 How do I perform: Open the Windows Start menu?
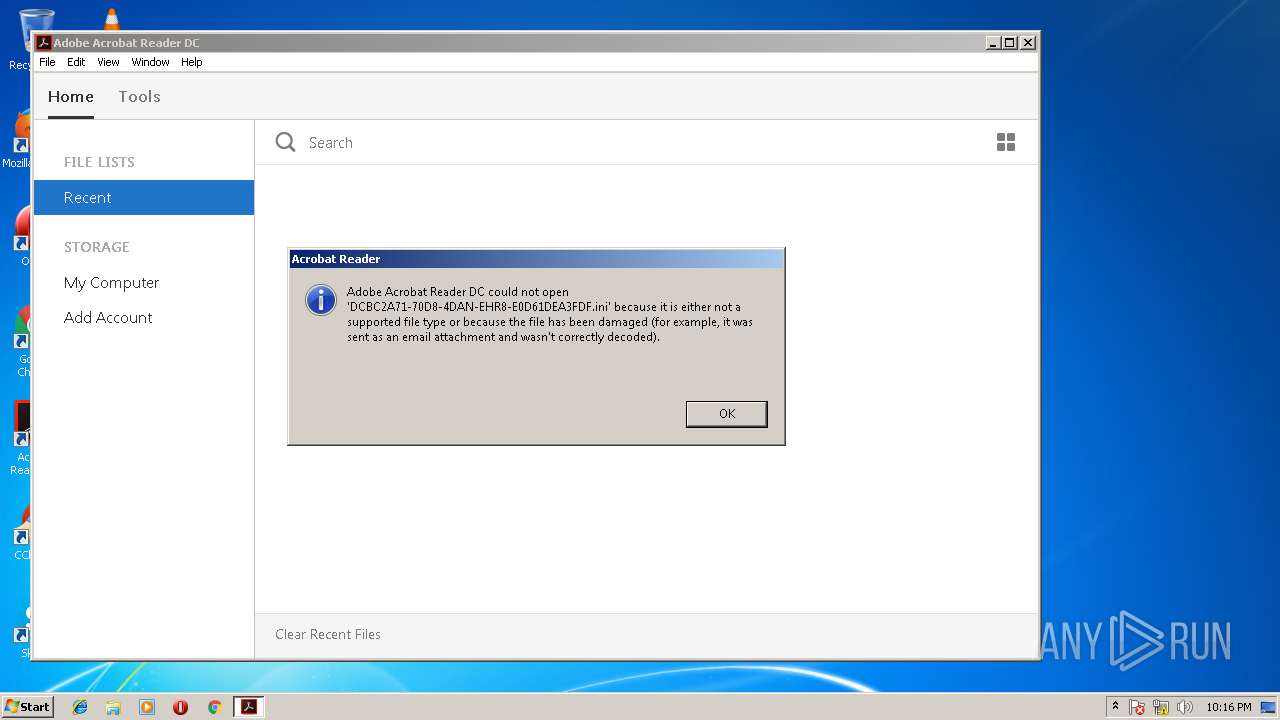click(x=27, y=707)
